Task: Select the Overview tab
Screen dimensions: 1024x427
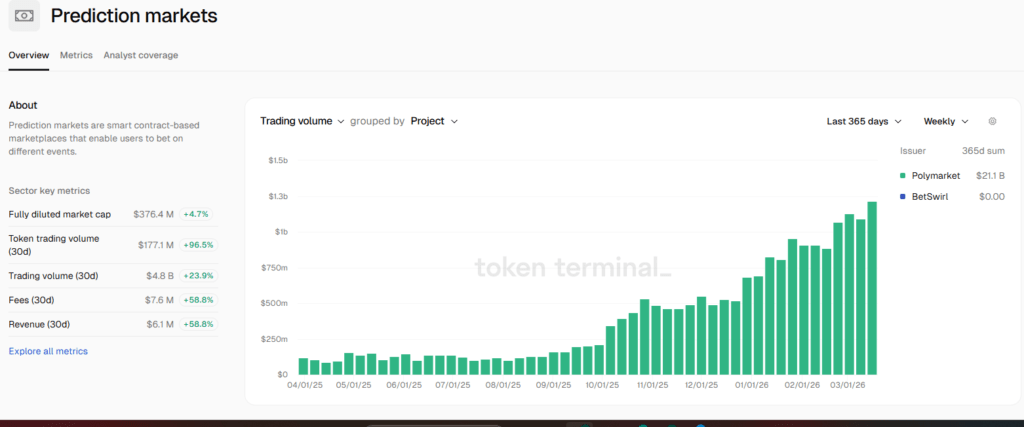Action: (x=28, y=55)
